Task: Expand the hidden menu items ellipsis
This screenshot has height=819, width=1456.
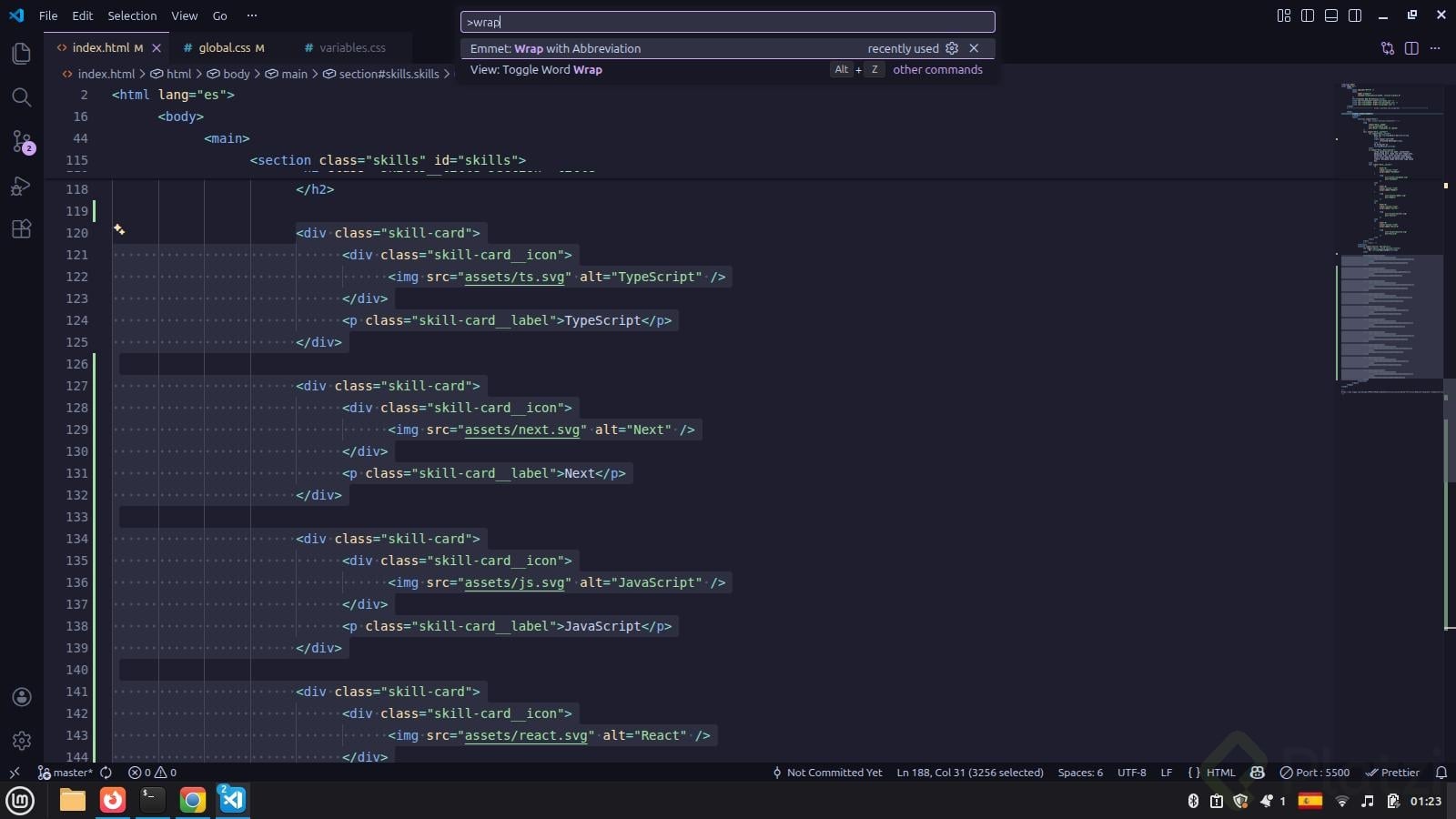Action: (x=252, y=15)
